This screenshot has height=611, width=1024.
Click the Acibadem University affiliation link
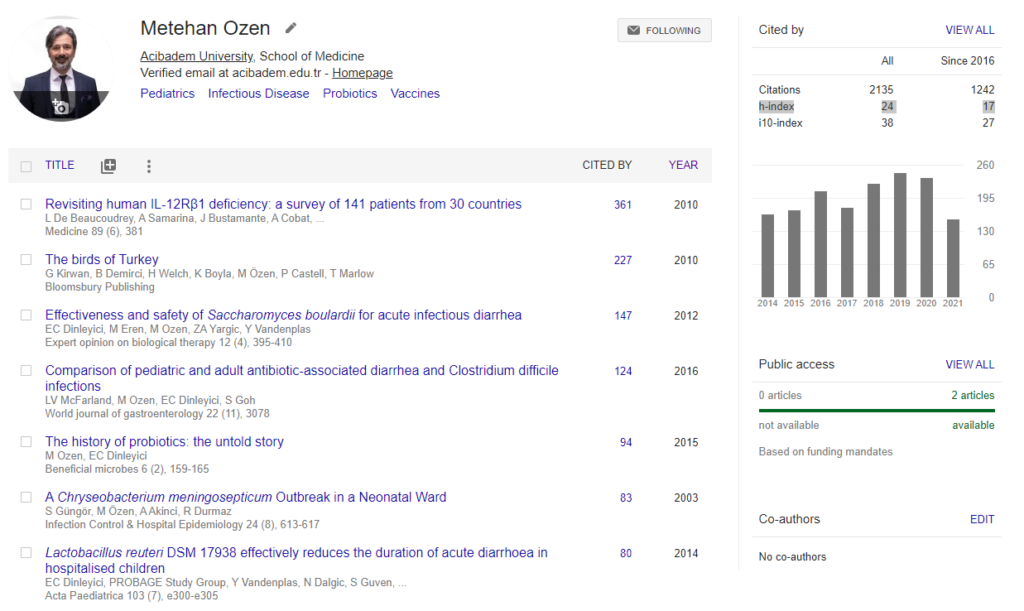tap(196, 57)
